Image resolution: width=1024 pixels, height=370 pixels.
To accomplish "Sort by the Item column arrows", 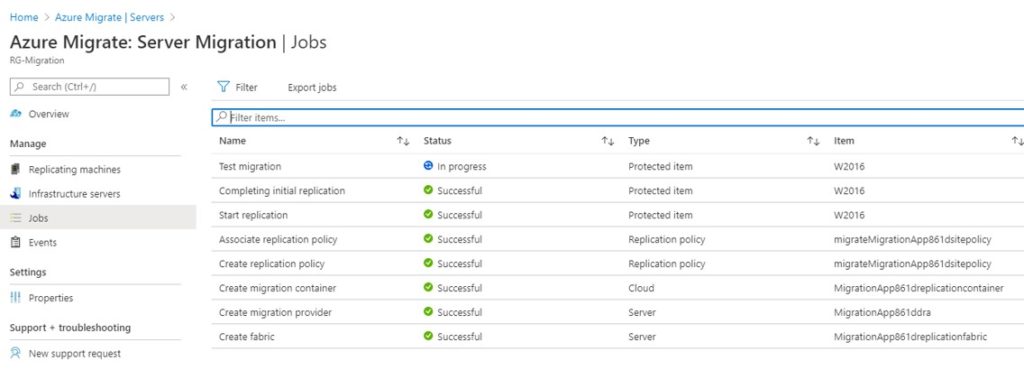I will point(1017,141).
